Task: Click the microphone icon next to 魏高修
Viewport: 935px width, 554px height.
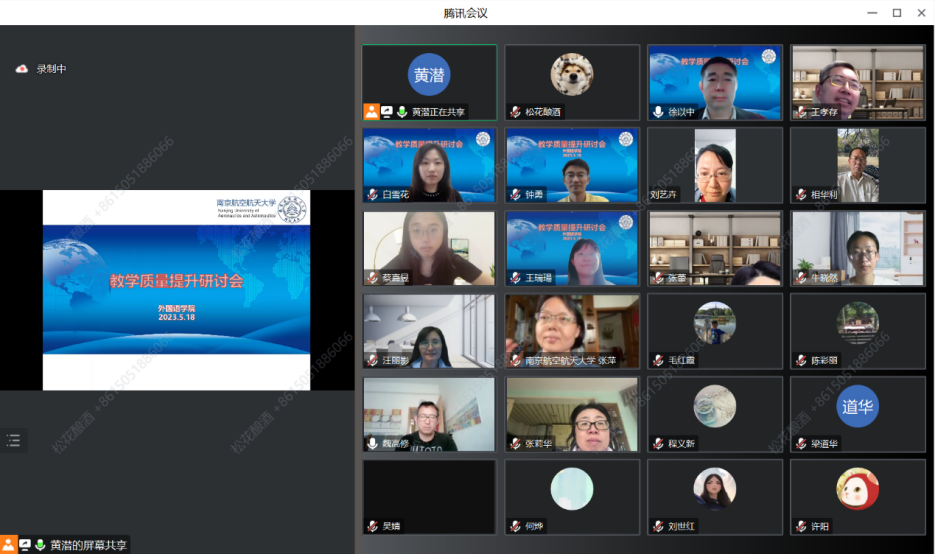Action: tap(373, 443)
